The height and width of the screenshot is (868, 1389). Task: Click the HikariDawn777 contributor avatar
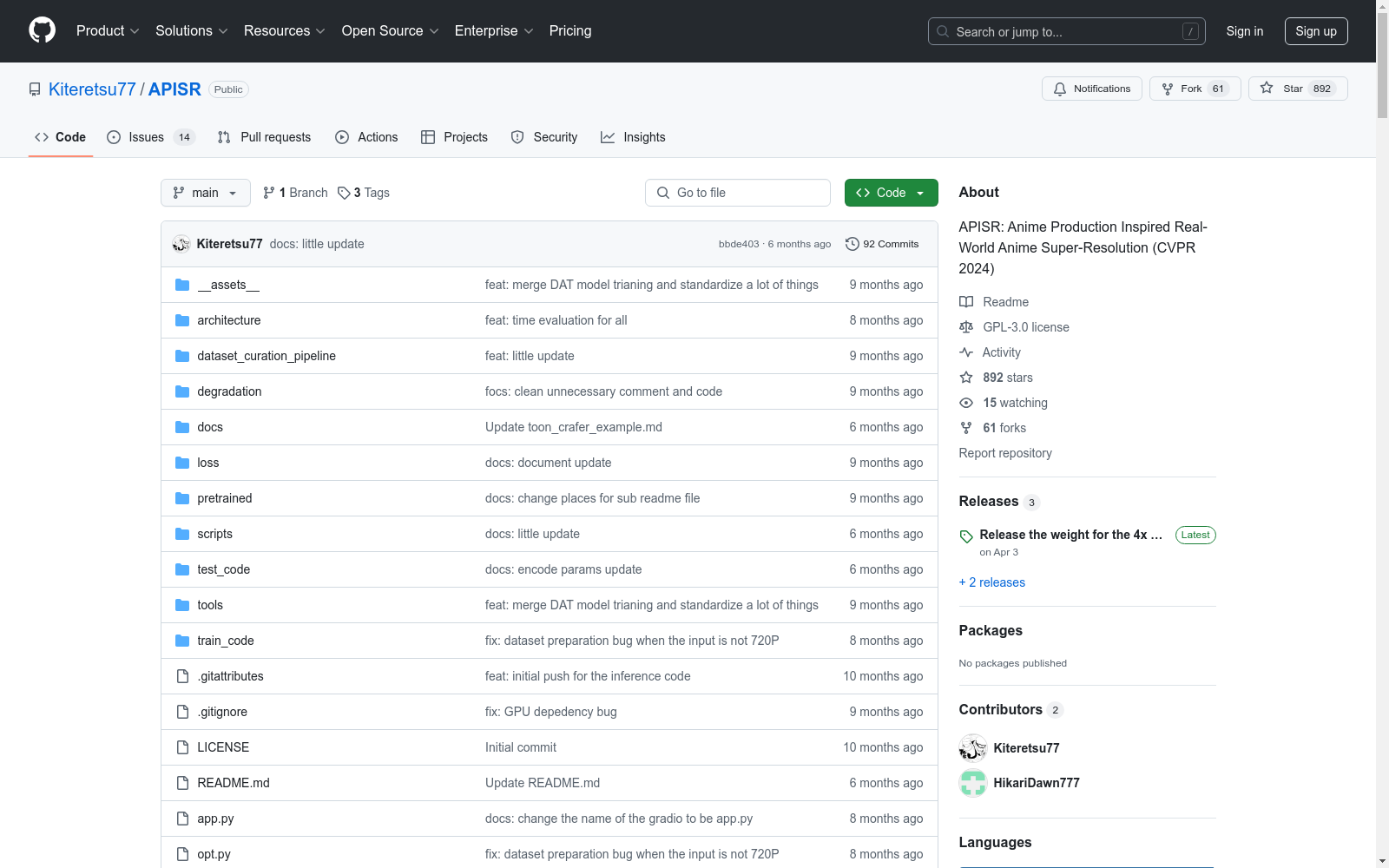point(973,783)
